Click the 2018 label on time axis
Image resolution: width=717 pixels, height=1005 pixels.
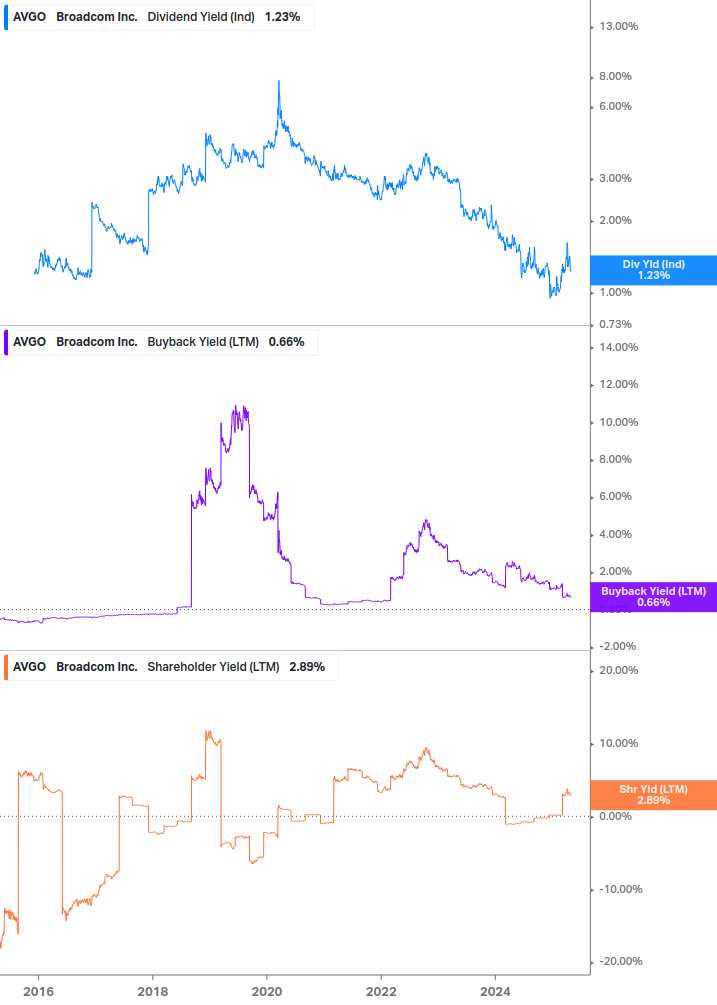(x=152, y=992)
